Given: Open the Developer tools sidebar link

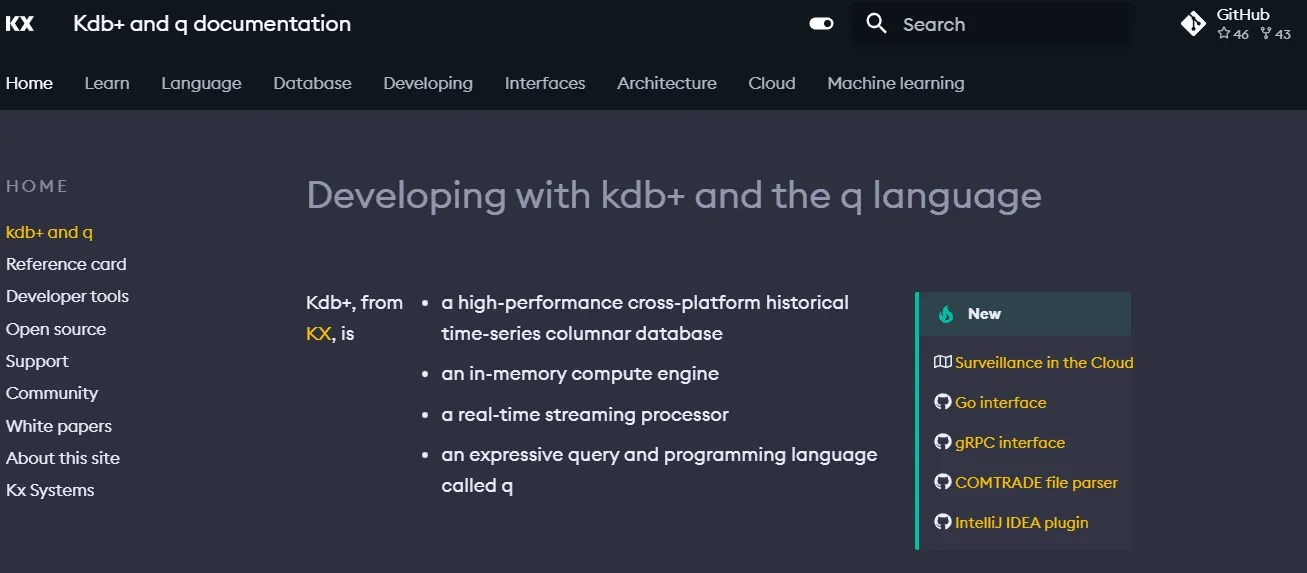Looking at the screenshot, I should point(67,296).
